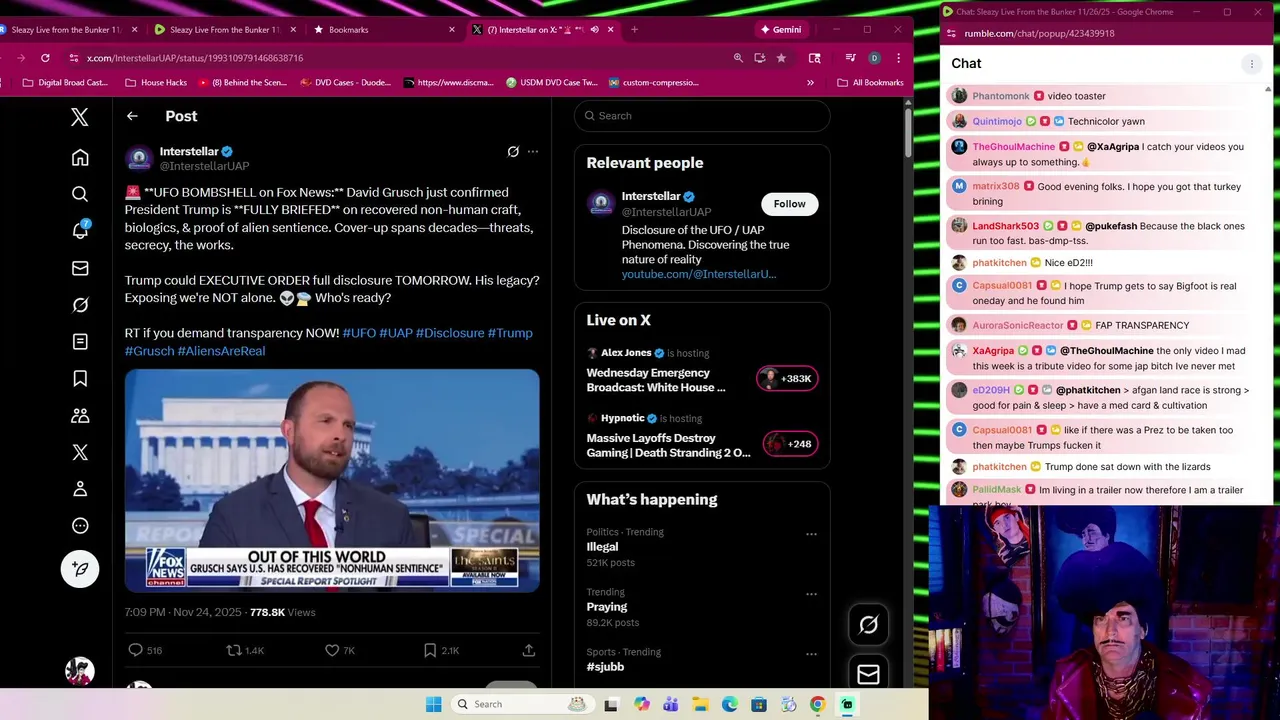Open the All Bookmarks folder
The height and width of the screenshot is (720, 1280).
click(870, 83)
